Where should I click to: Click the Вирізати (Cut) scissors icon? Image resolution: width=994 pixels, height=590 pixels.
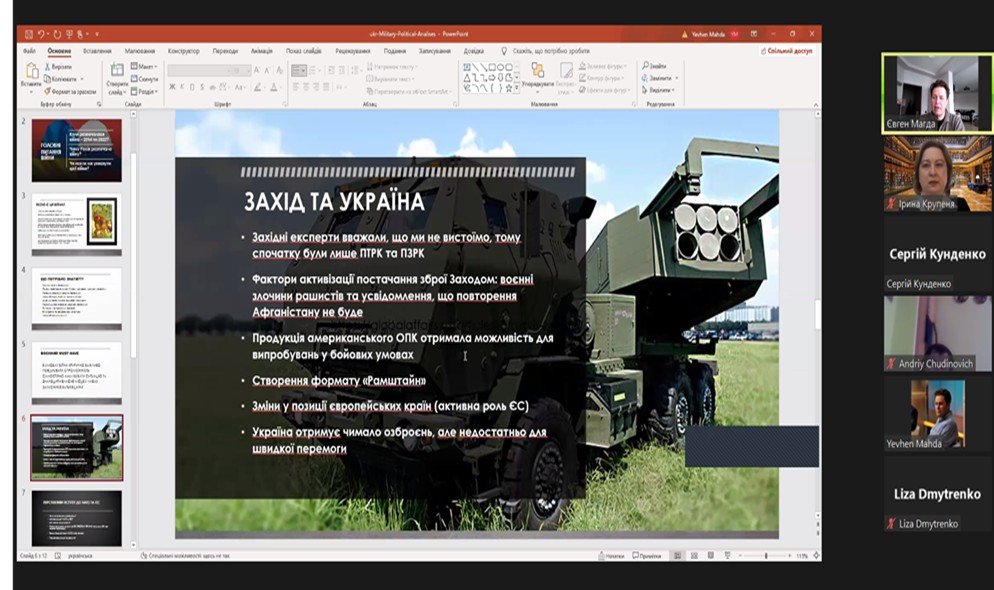[x=48, y=67]
